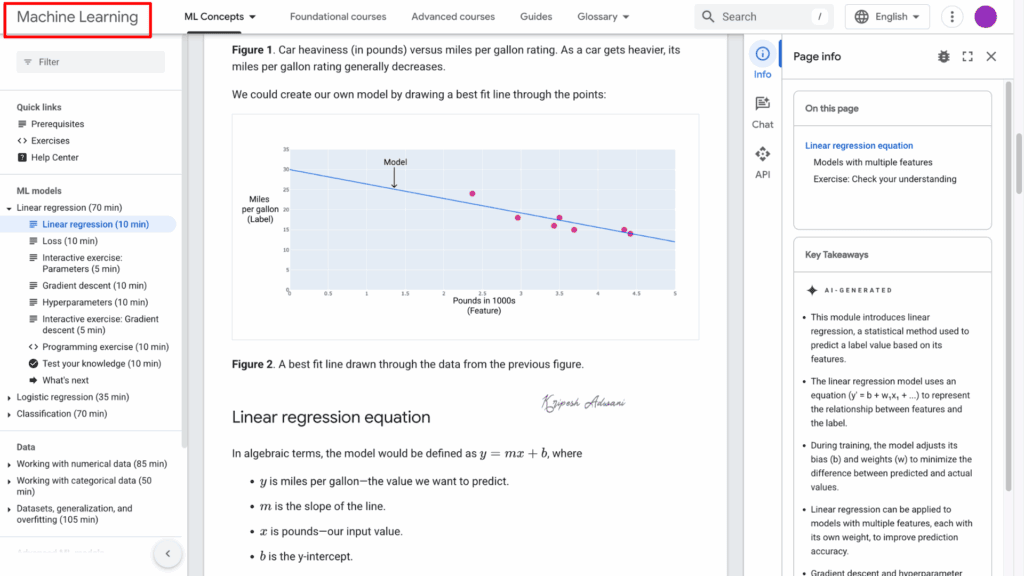Viewport: 1024px width, 576px height.
Task: Close the Page info panel
Action: 991,56
